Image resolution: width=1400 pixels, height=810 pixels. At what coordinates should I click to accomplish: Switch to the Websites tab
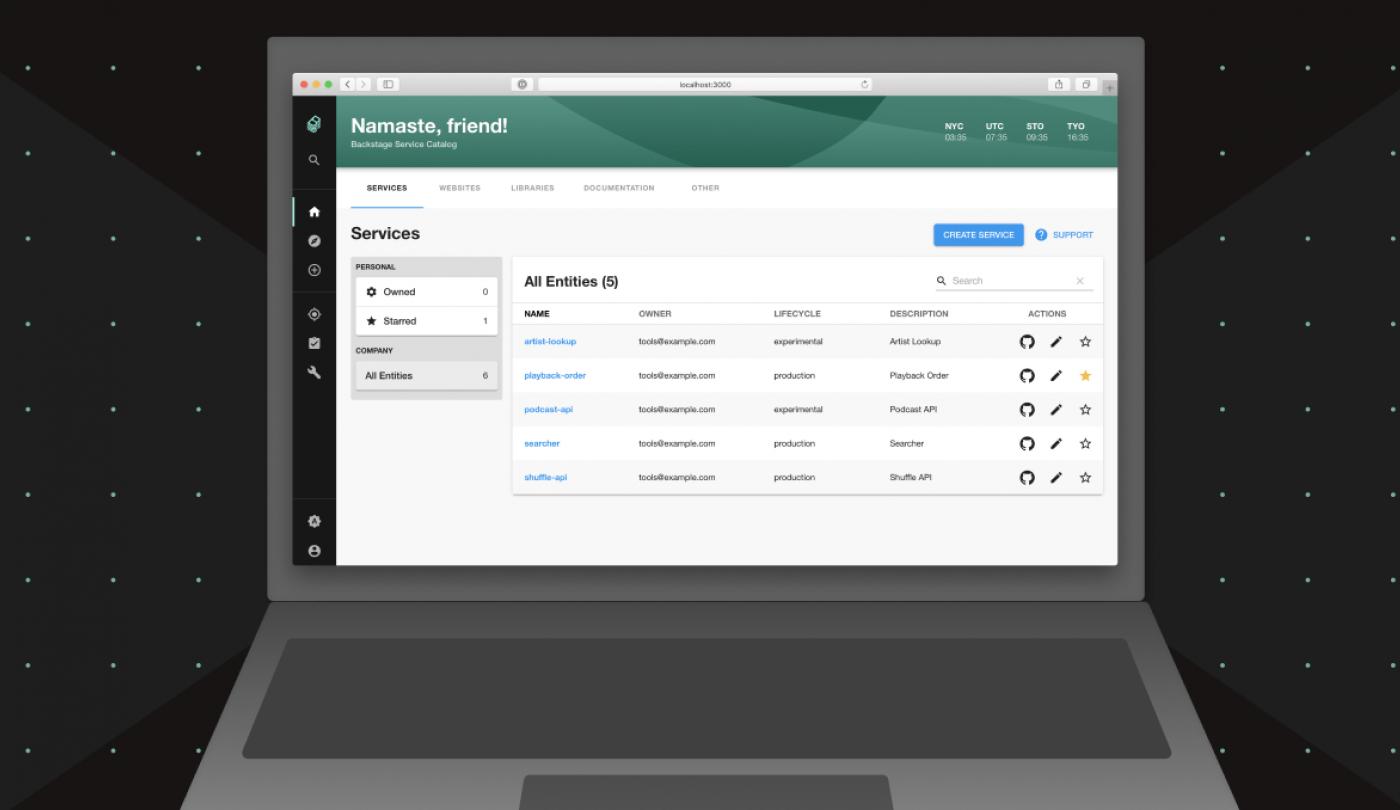click(x=459, y=188)
